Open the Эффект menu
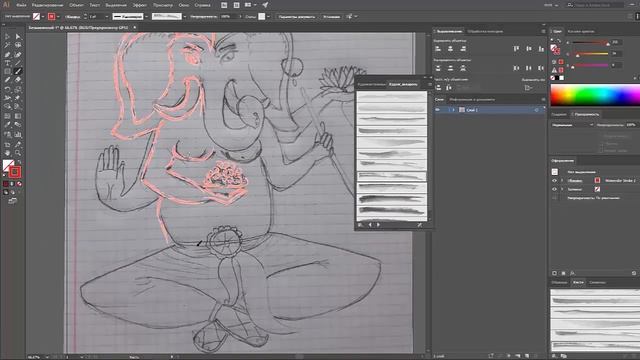The width and height of the screenshot is (640, 360). point(140,5)
